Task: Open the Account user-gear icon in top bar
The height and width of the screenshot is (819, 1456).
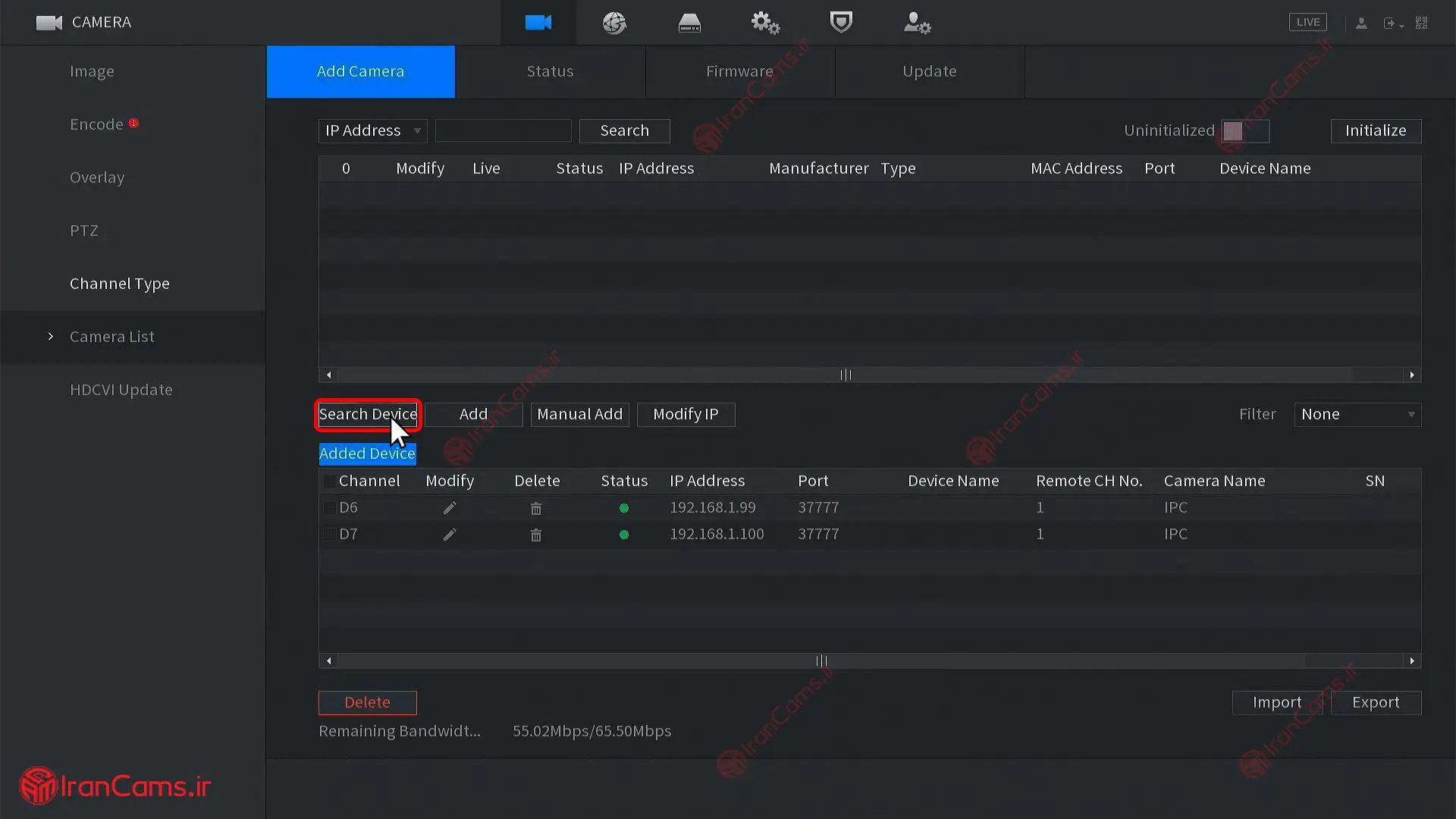Action: 917,23
